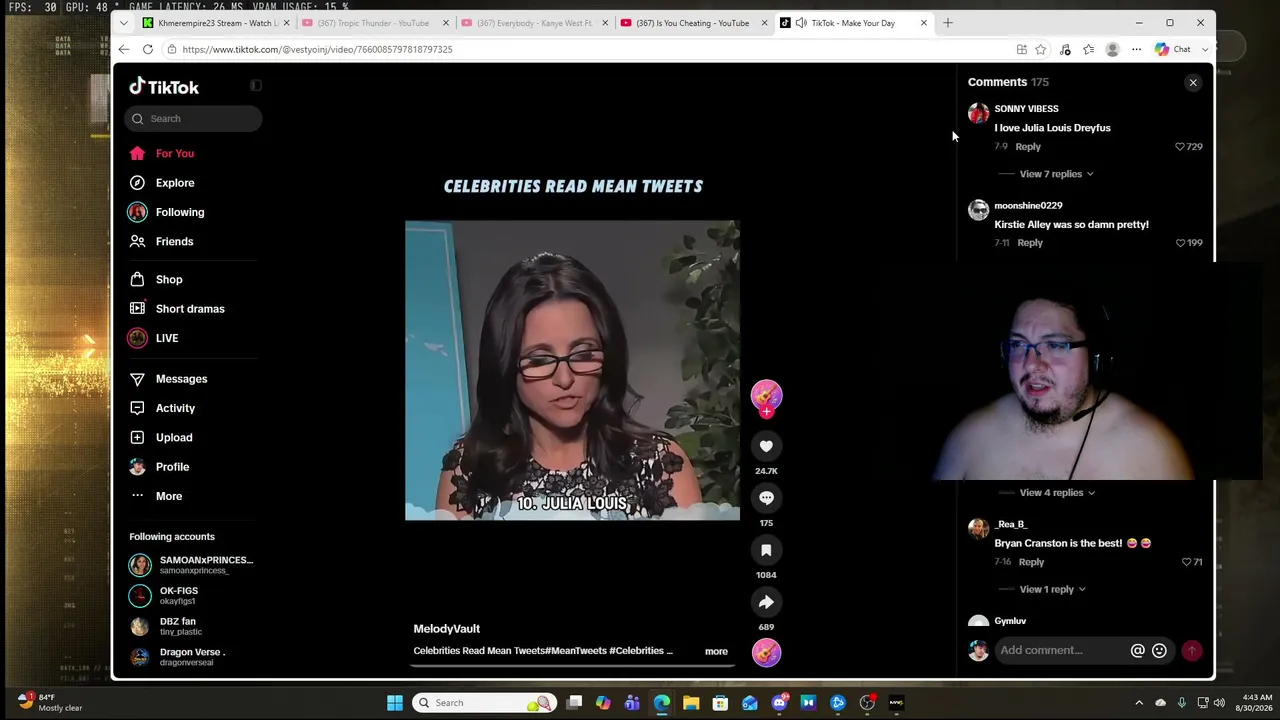
Task: Open the emoji picker in comment box
Action: (1159, 651)
